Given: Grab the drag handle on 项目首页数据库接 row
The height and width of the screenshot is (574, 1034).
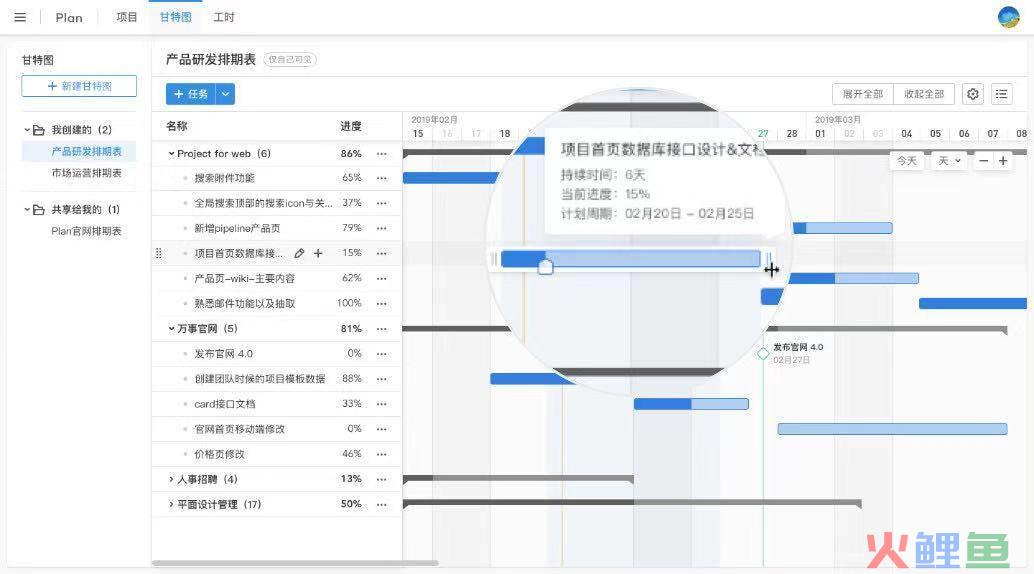Looking at the screenshot, I should point(158,253).
